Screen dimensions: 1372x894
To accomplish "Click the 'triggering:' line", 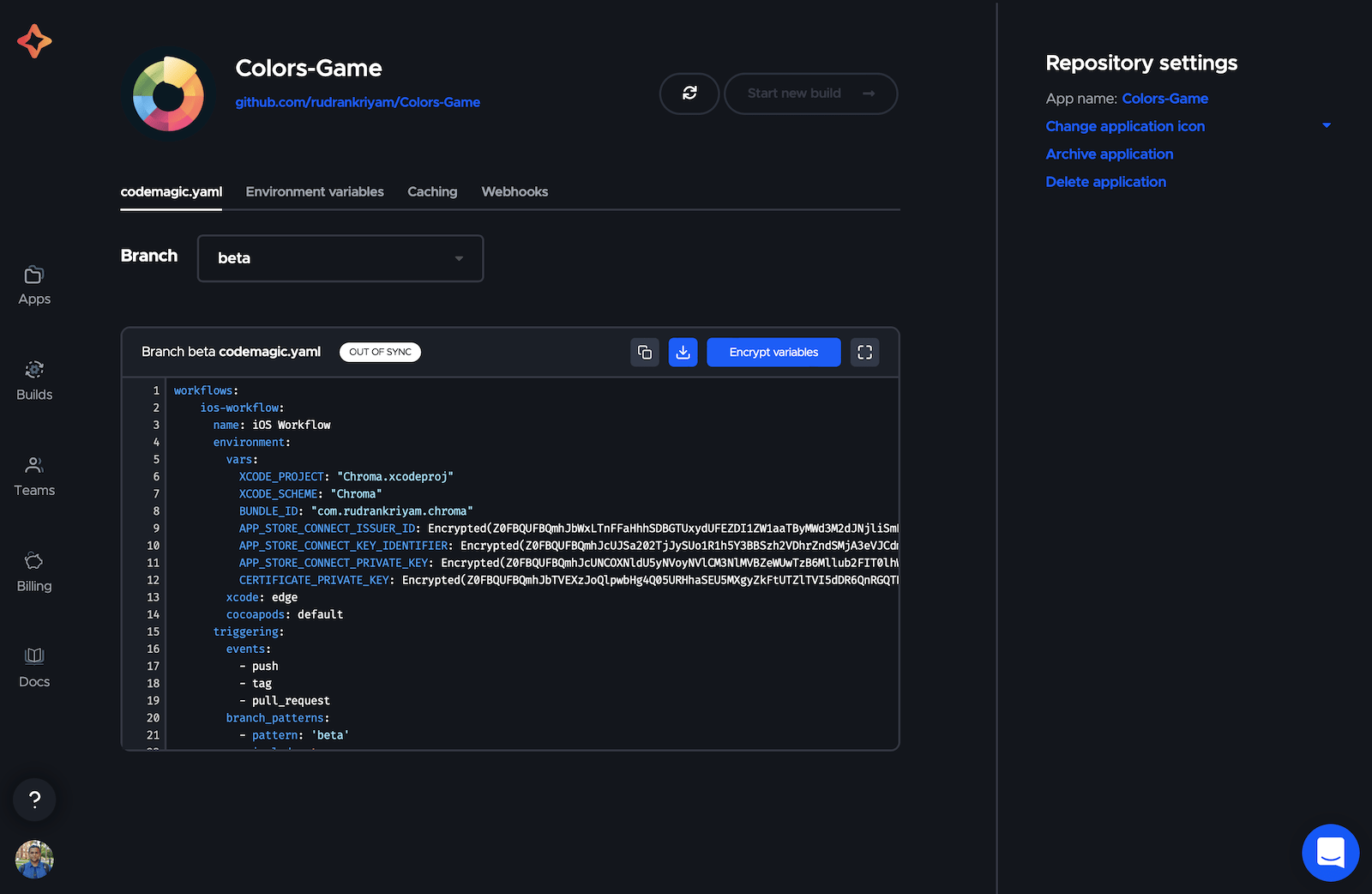I will click(248, 631).
